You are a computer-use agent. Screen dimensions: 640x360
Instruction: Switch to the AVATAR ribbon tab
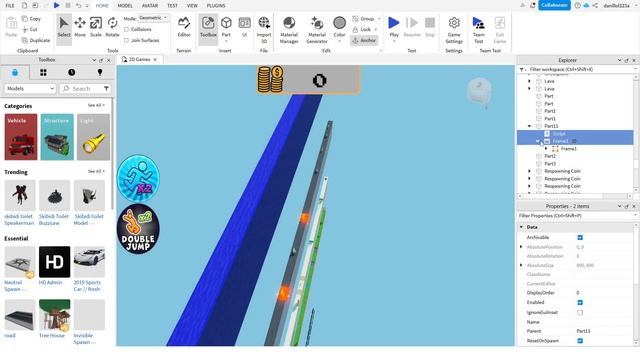[150, 6]
